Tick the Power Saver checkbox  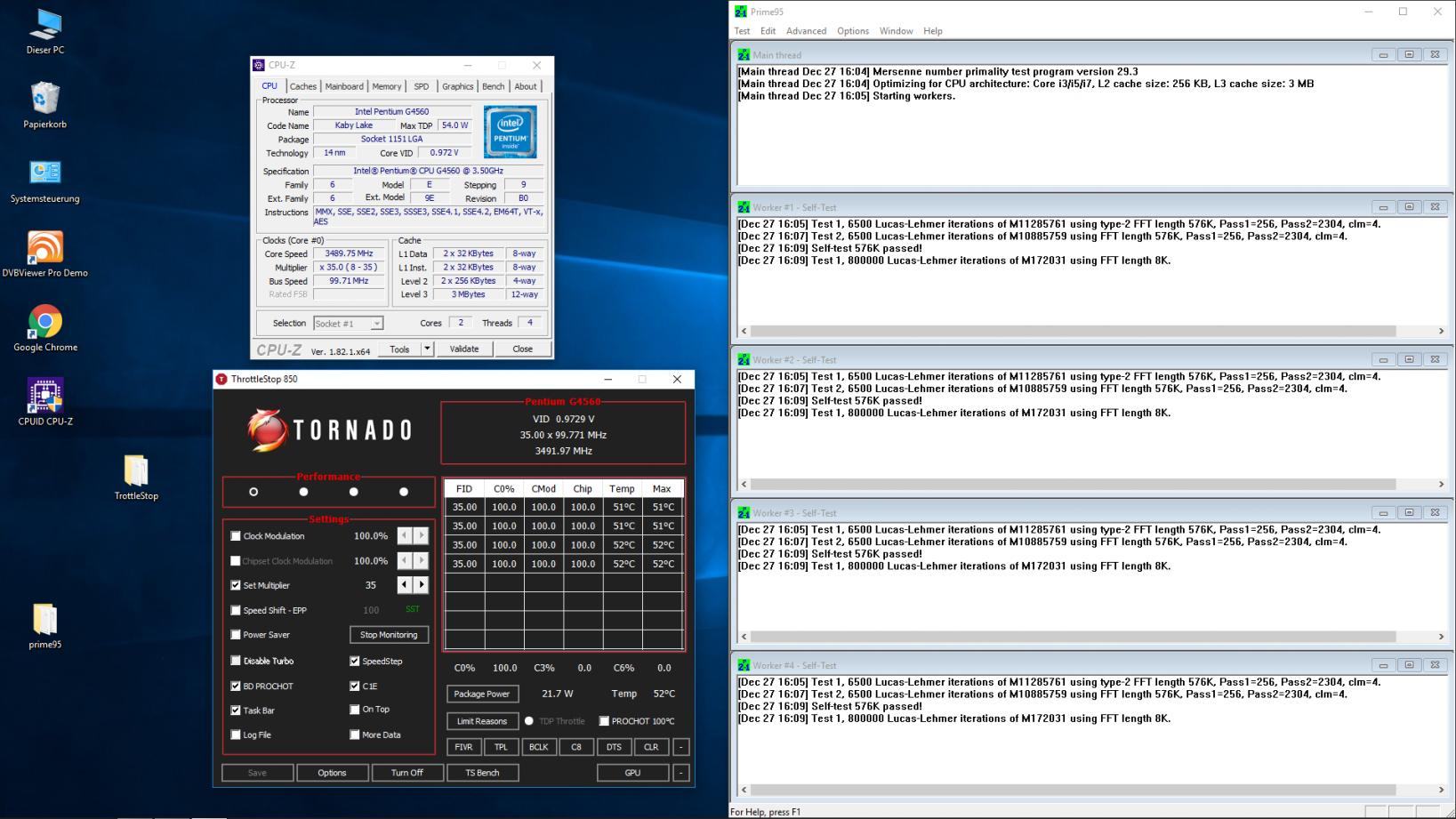pyautogui.click(x=236, y=635)
